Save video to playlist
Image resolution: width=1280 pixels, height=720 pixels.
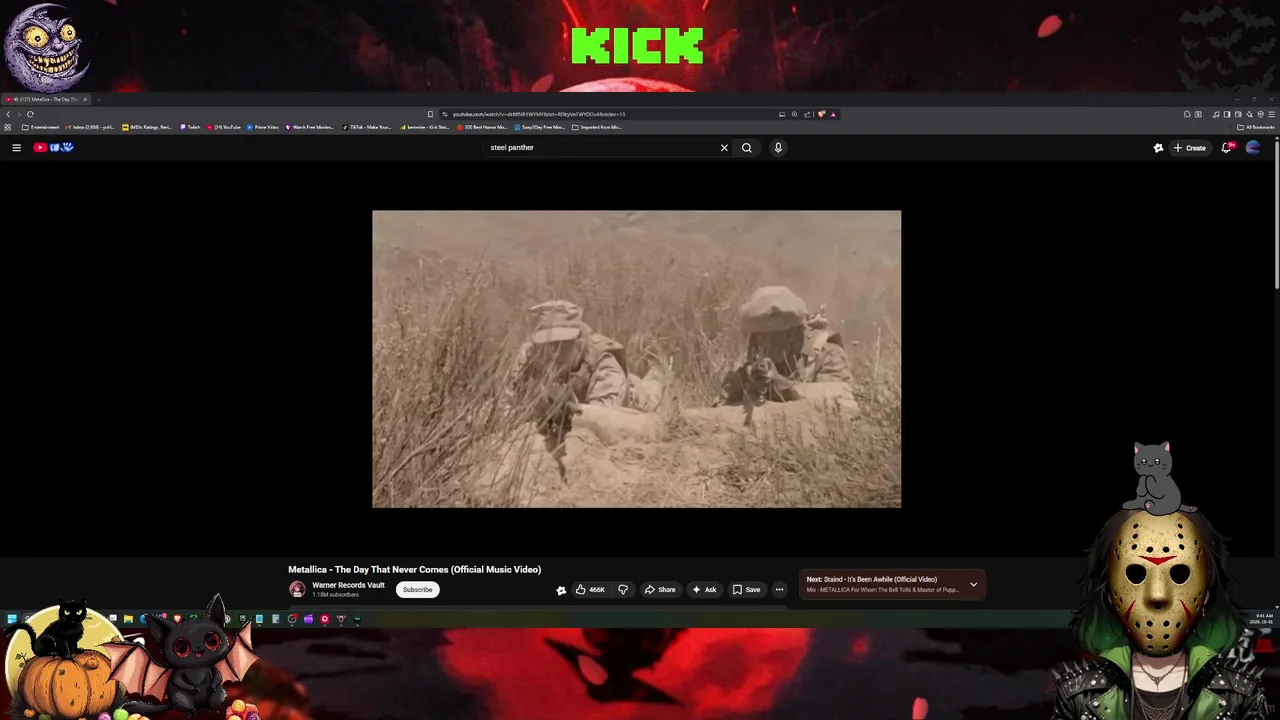click(746, 589)
